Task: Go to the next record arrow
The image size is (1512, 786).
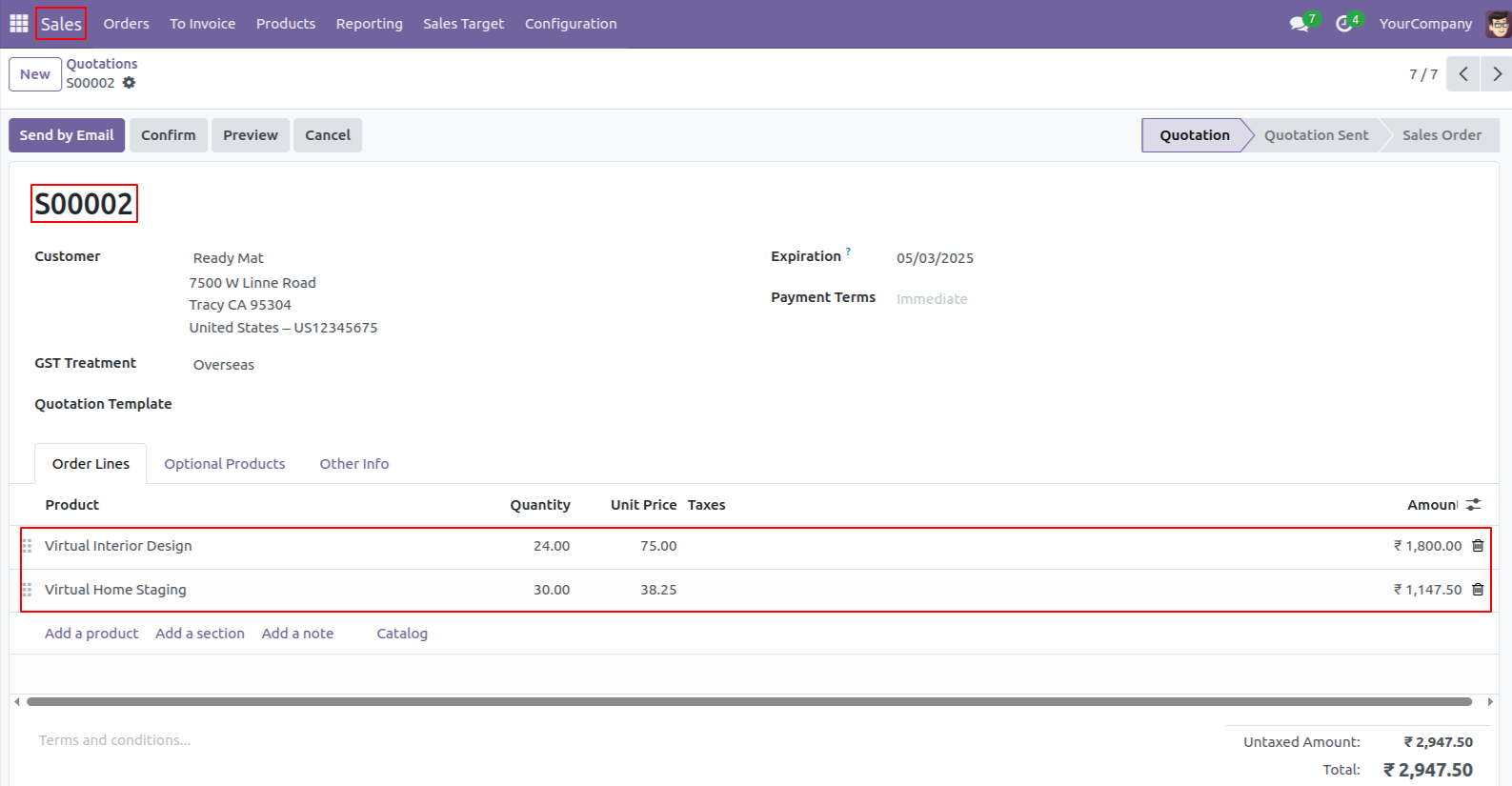Action: [x=1496, y=74]
